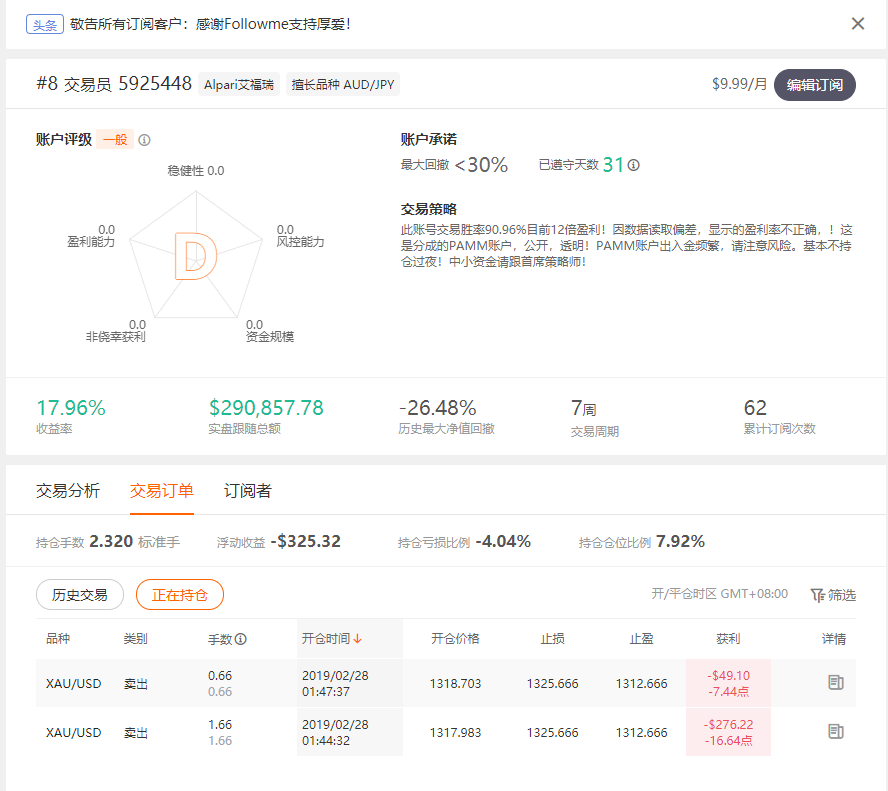Open details icon for 0.66 lot order

835,682
